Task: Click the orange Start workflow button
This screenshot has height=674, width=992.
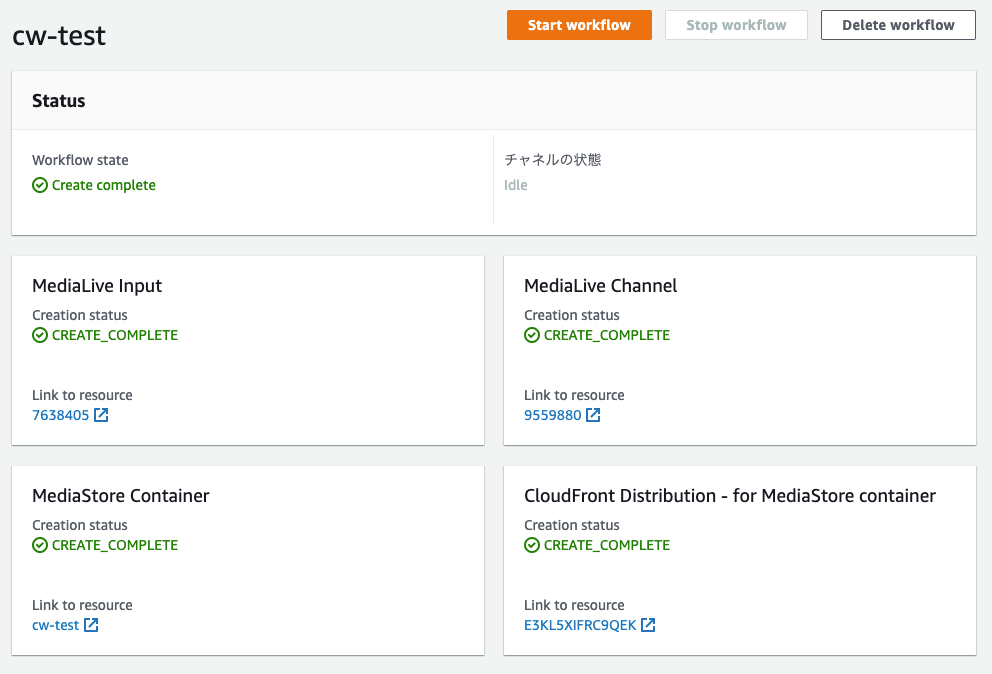Action: tap(579, 25)
